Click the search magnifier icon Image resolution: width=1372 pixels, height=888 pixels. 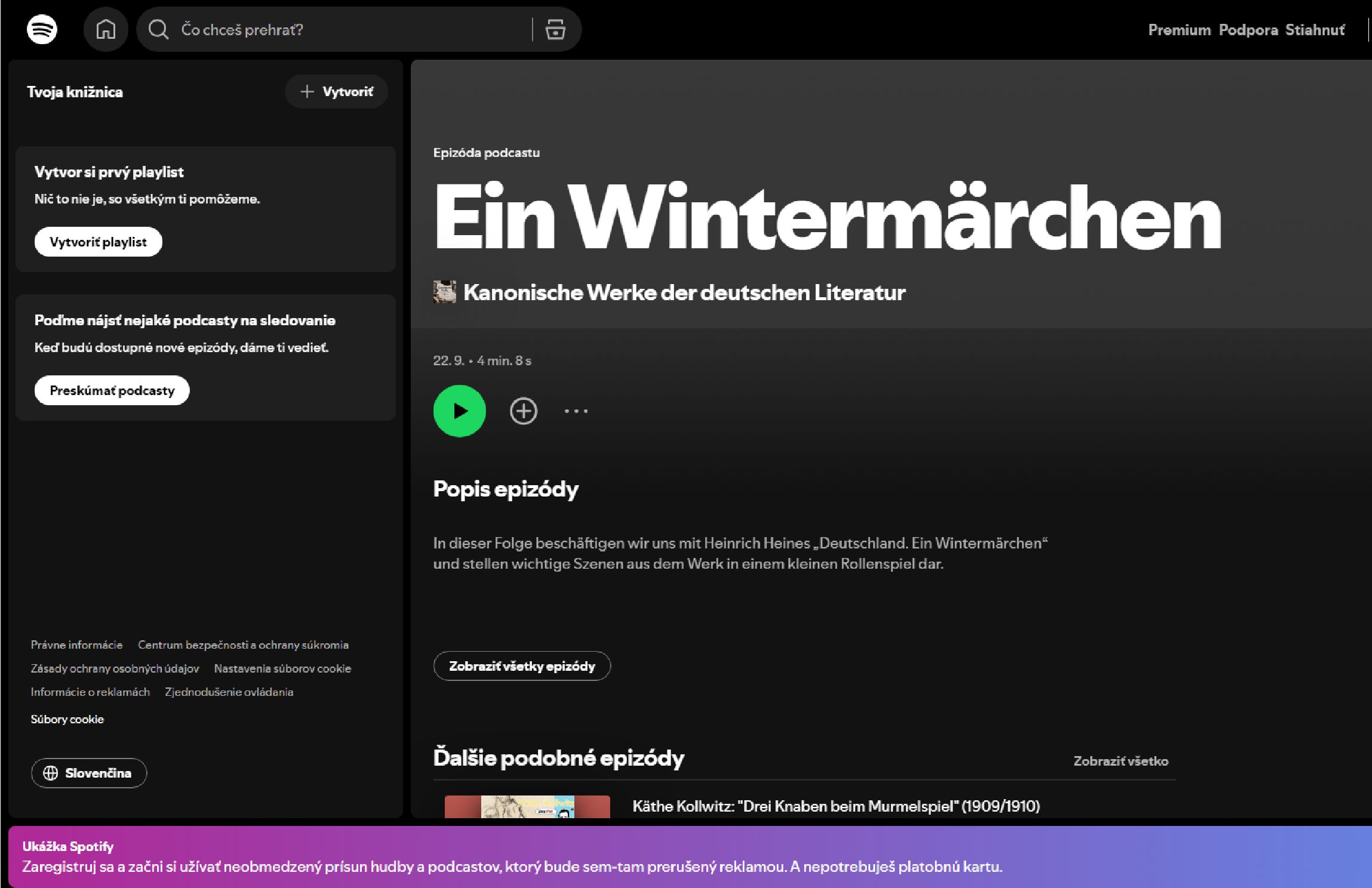click(158, 29)
